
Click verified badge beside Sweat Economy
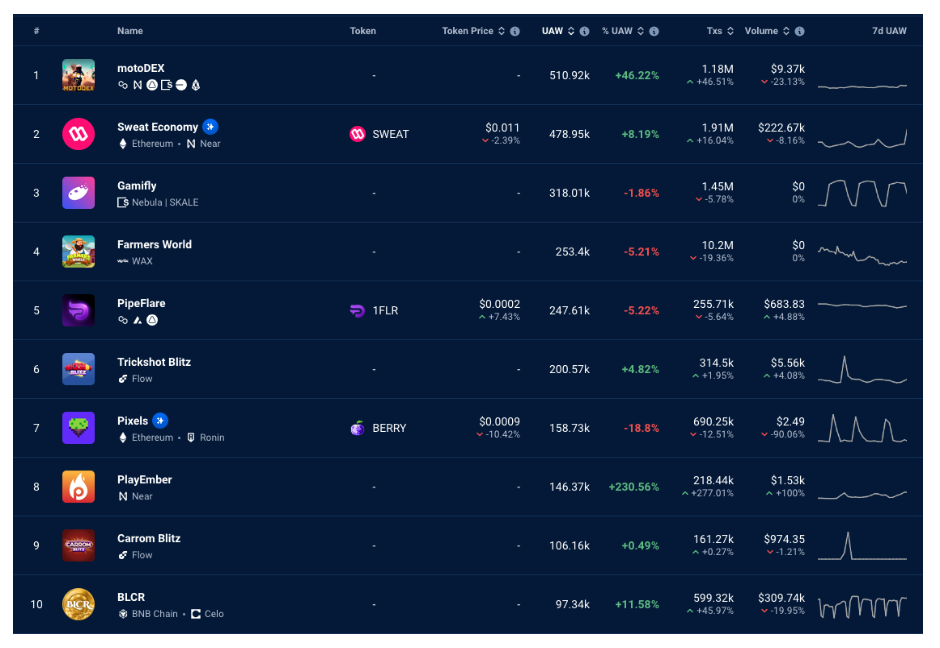(x=210, y=127)
